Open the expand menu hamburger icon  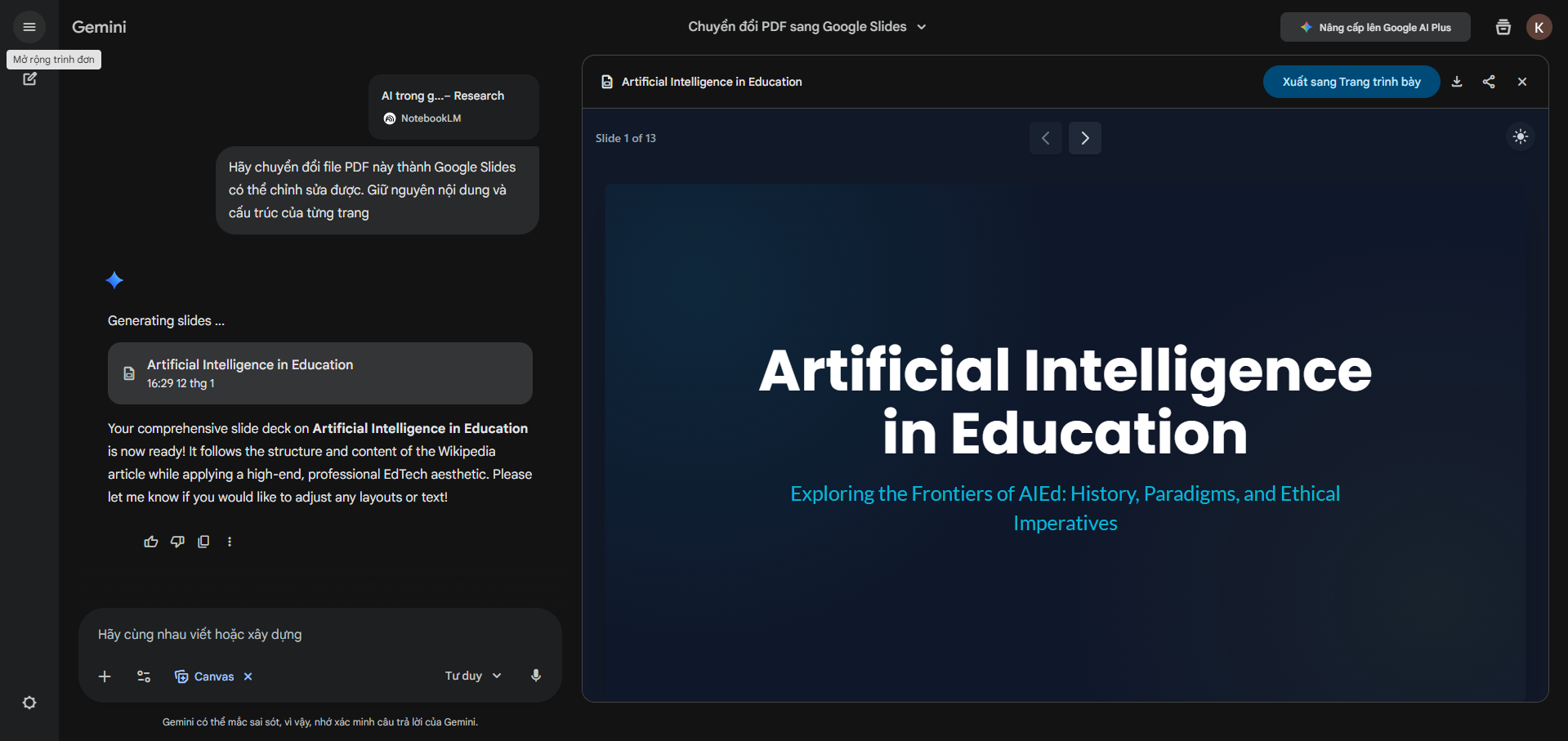pos(29,27)
